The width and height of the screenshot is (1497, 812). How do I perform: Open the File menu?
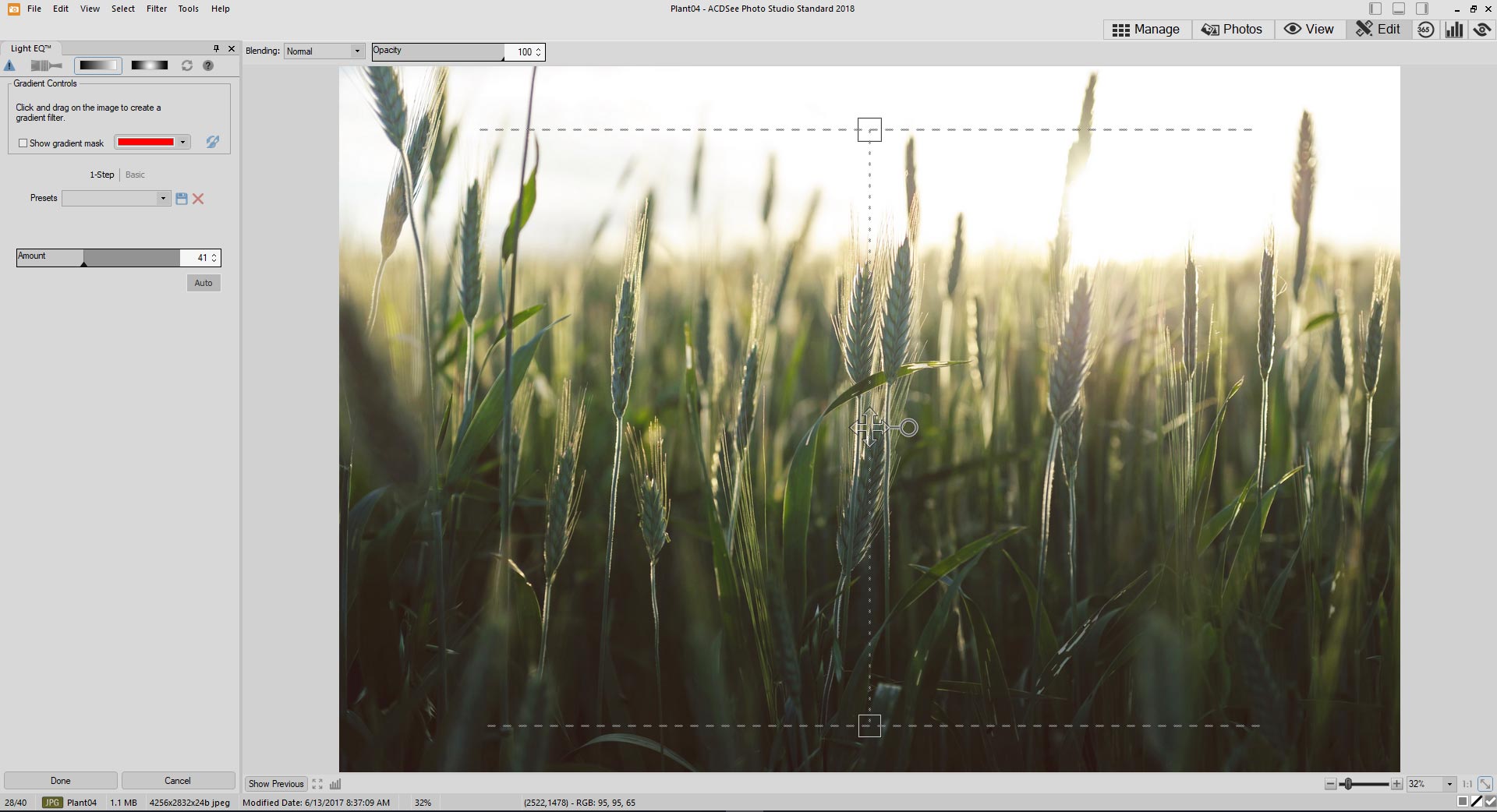coord(34,9)
